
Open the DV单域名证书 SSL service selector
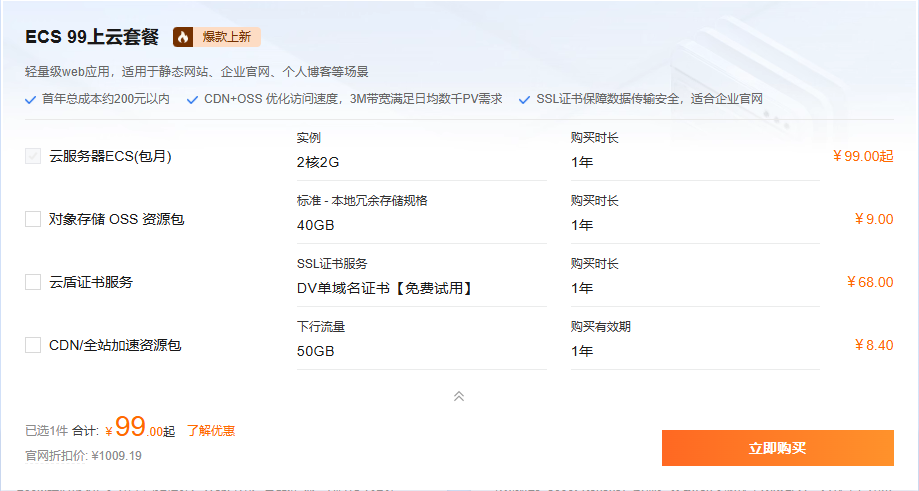pos(421,288)
